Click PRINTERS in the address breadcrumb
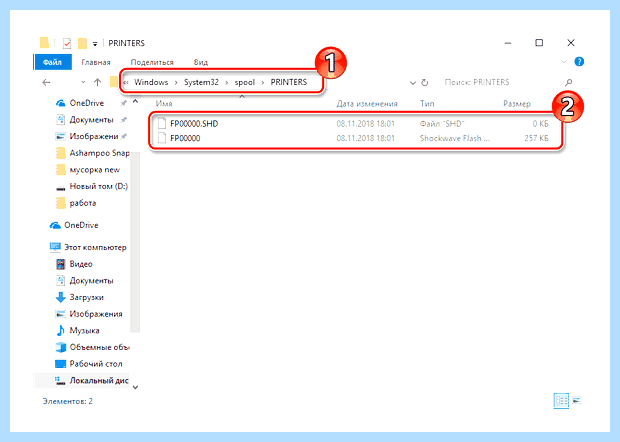This screenshot has width=620, height=442. 289,82
